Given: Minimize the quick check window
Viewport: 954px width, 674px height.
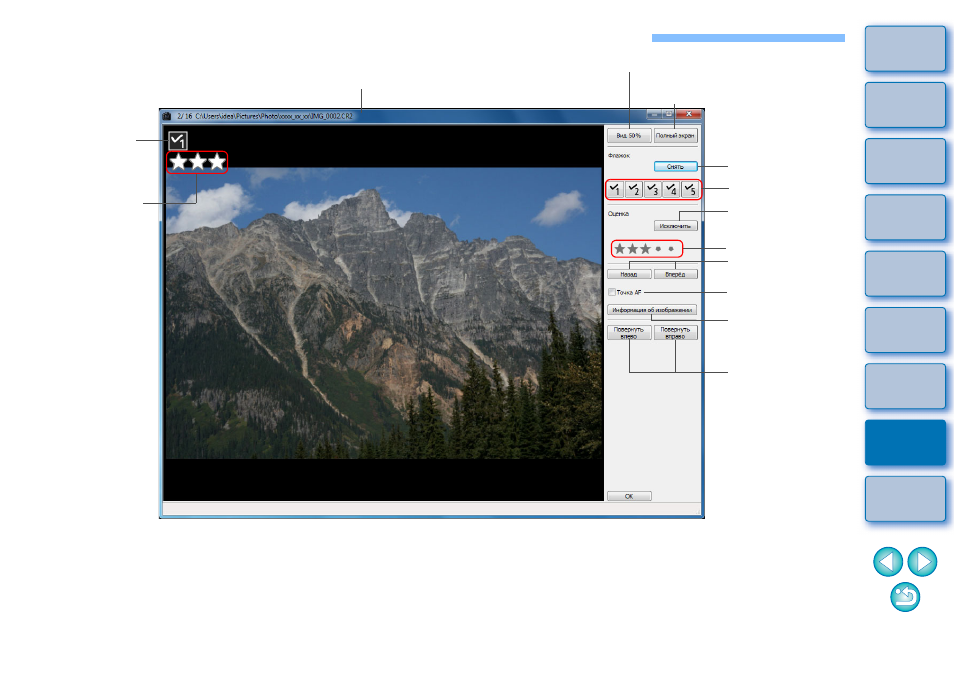Looking at the screenshot, I should click(x=653, y=114).
